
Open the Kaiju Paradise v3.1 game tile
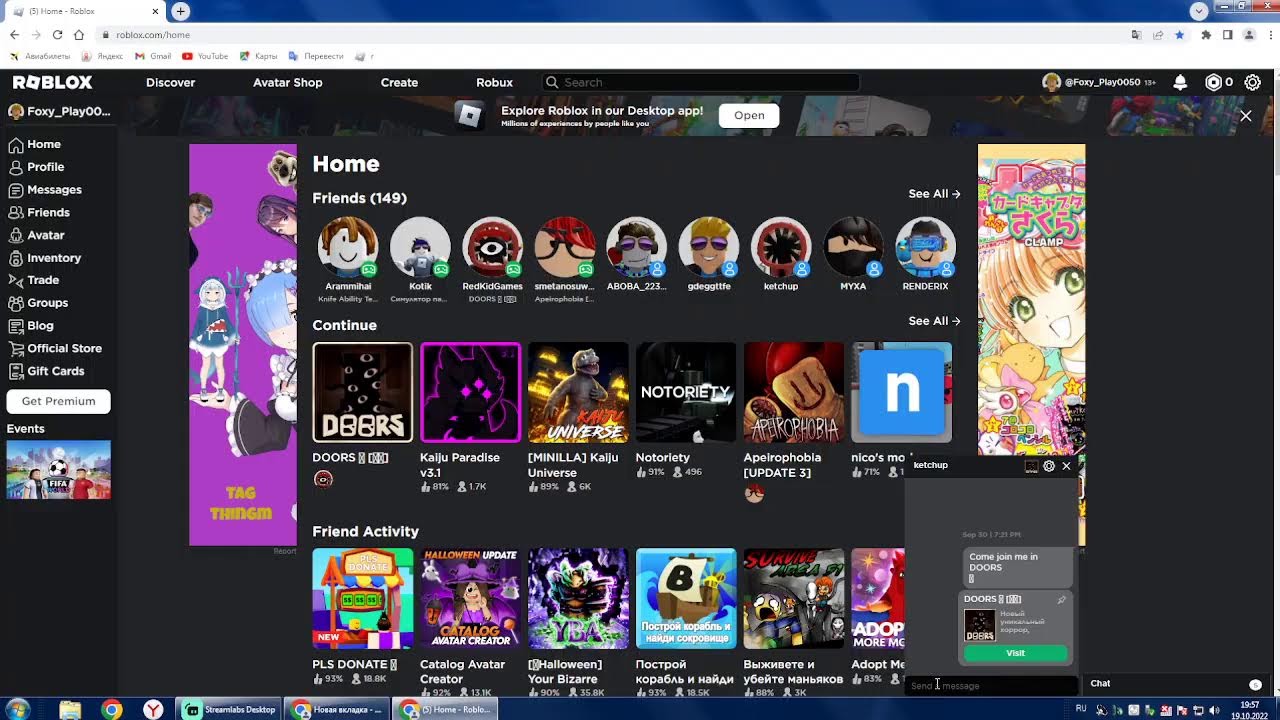coord(470,392)
